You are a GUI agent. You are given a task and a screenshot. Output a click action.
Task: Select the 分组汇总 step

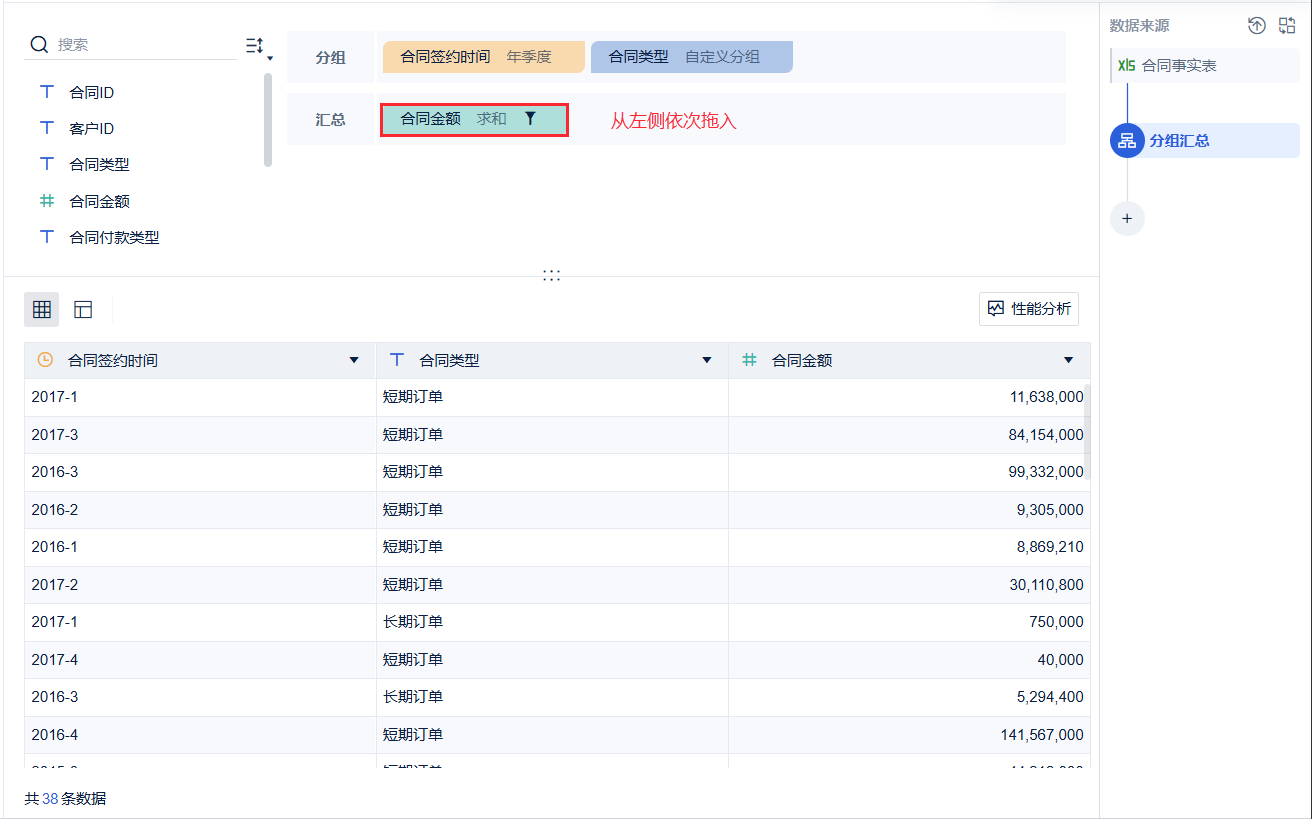click(1205, 140)
